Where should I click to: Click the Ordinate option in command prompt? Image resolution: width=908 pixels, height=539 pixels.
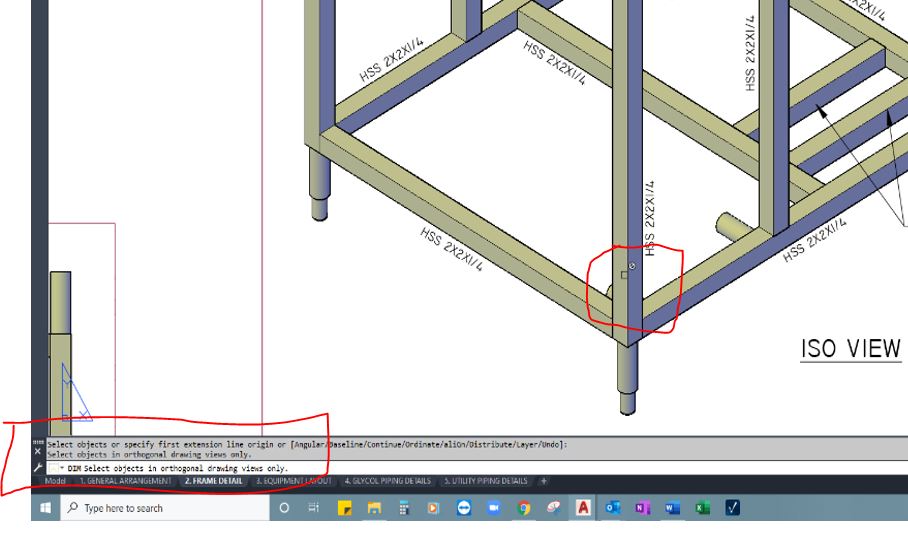(x=423, y=445)
